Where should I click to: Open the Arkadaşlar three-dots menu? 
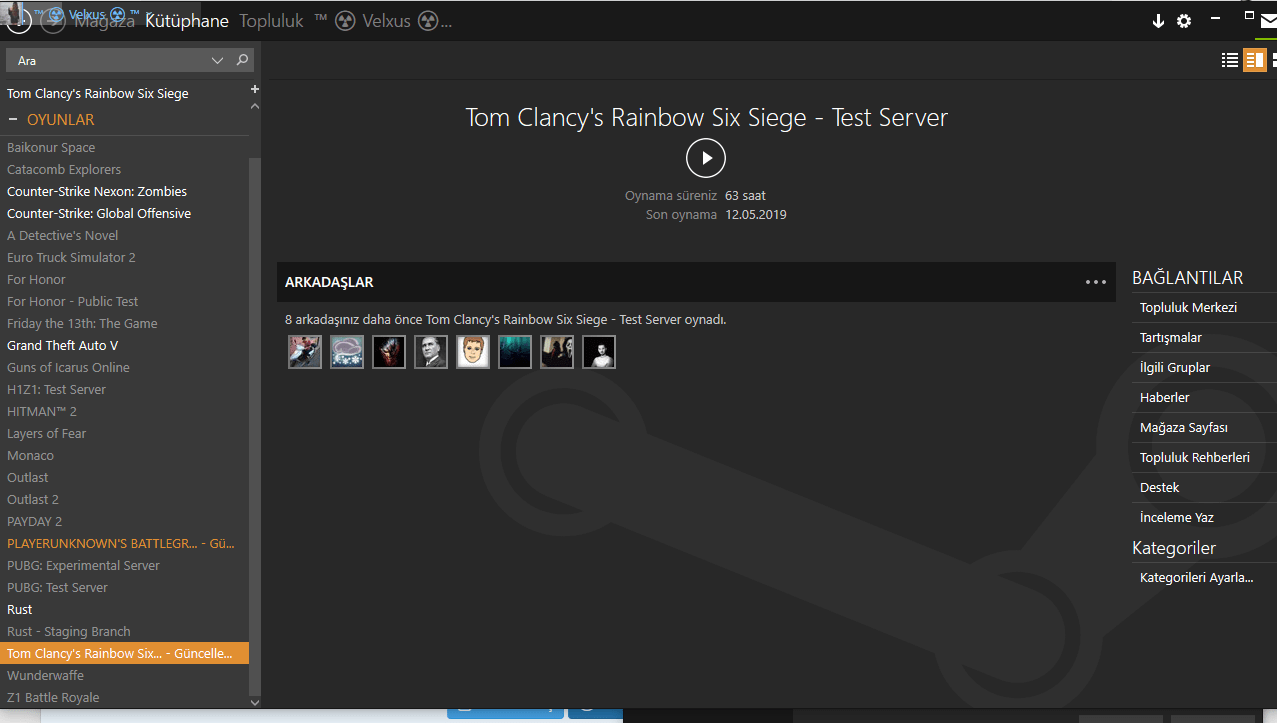point(1096,282)
